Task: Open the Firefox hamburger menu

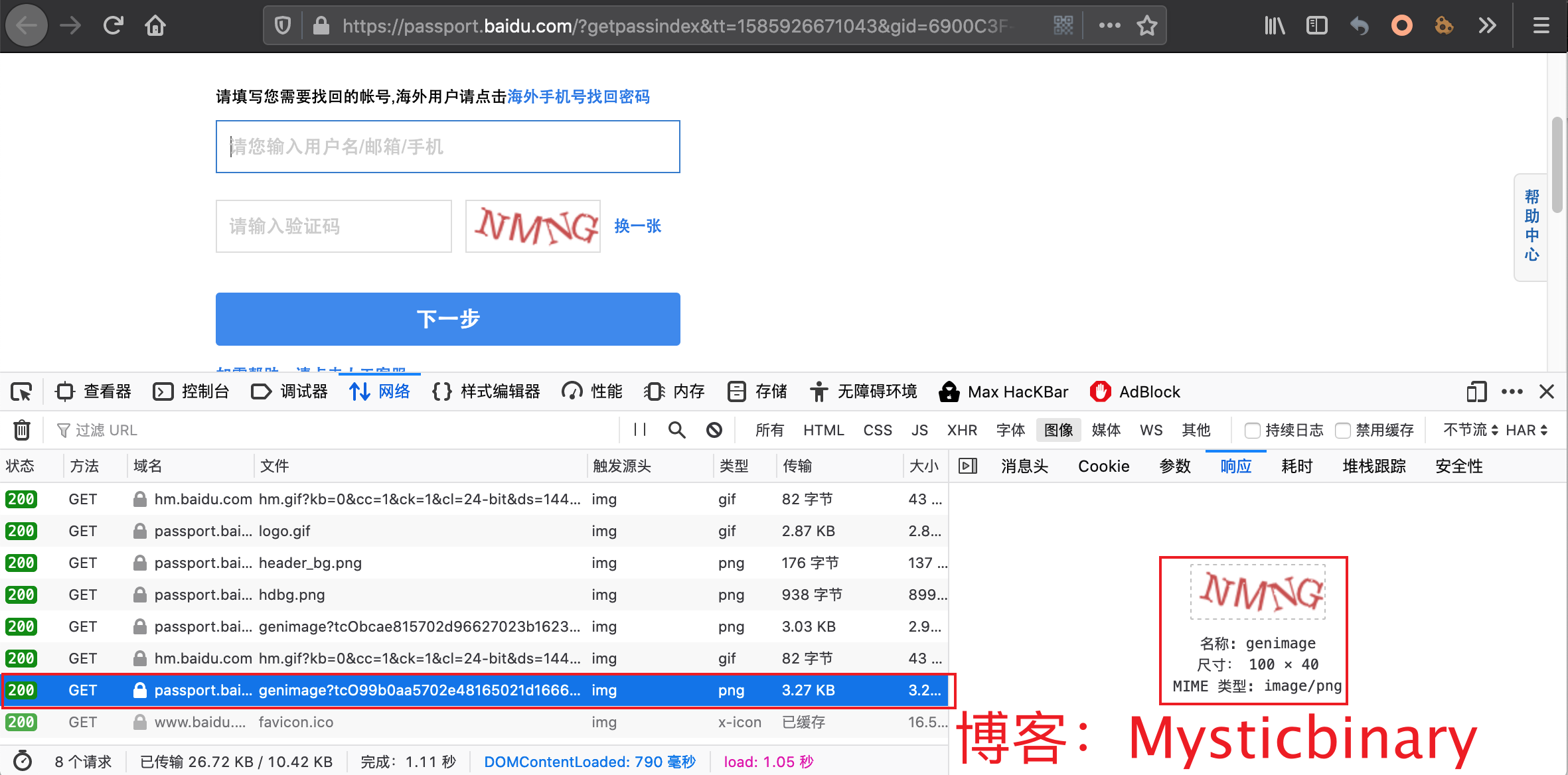Action: (1541, 26)
